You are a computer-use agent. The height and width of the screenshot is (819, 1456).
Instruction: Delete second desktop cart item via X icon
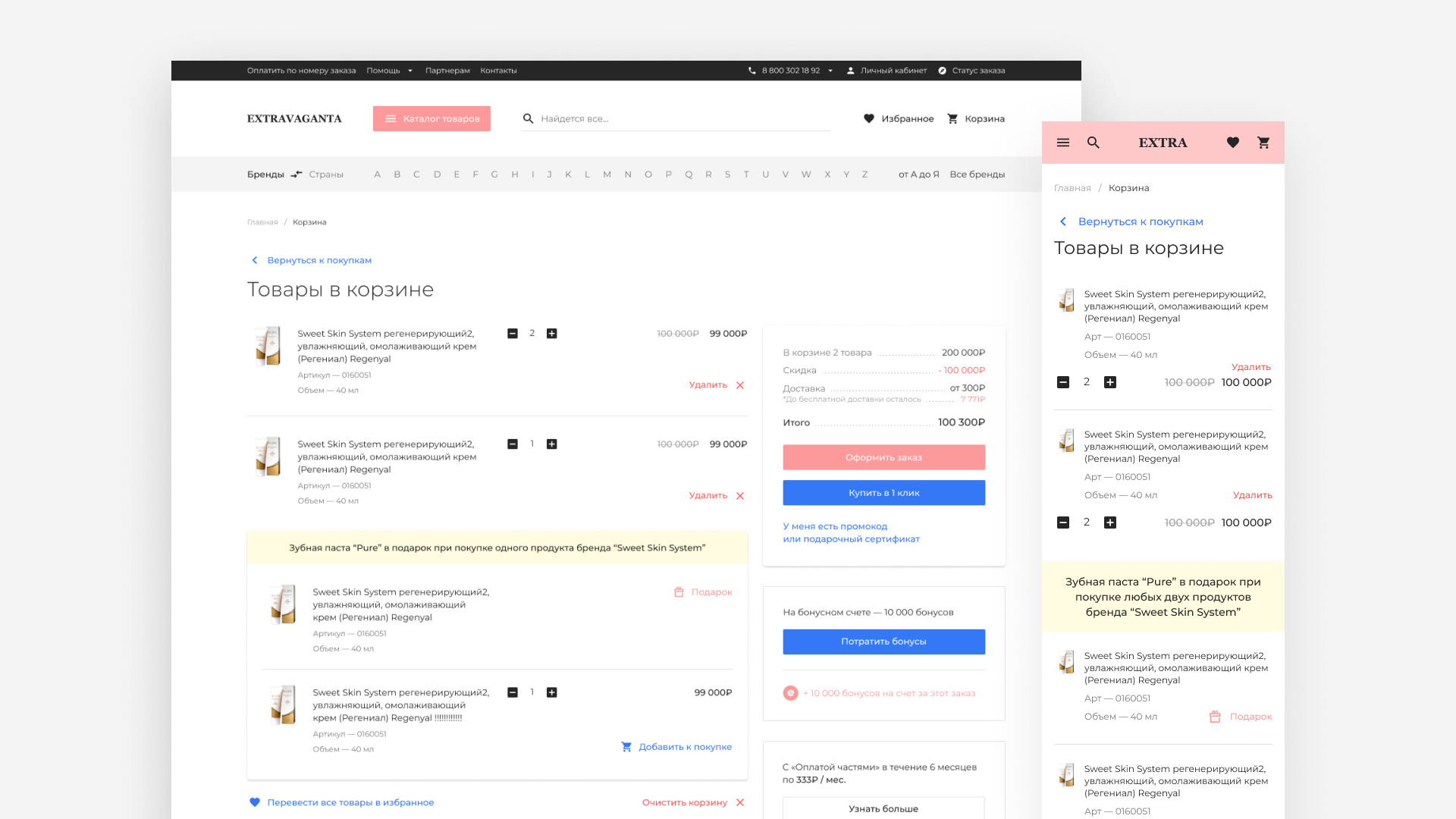740,496
